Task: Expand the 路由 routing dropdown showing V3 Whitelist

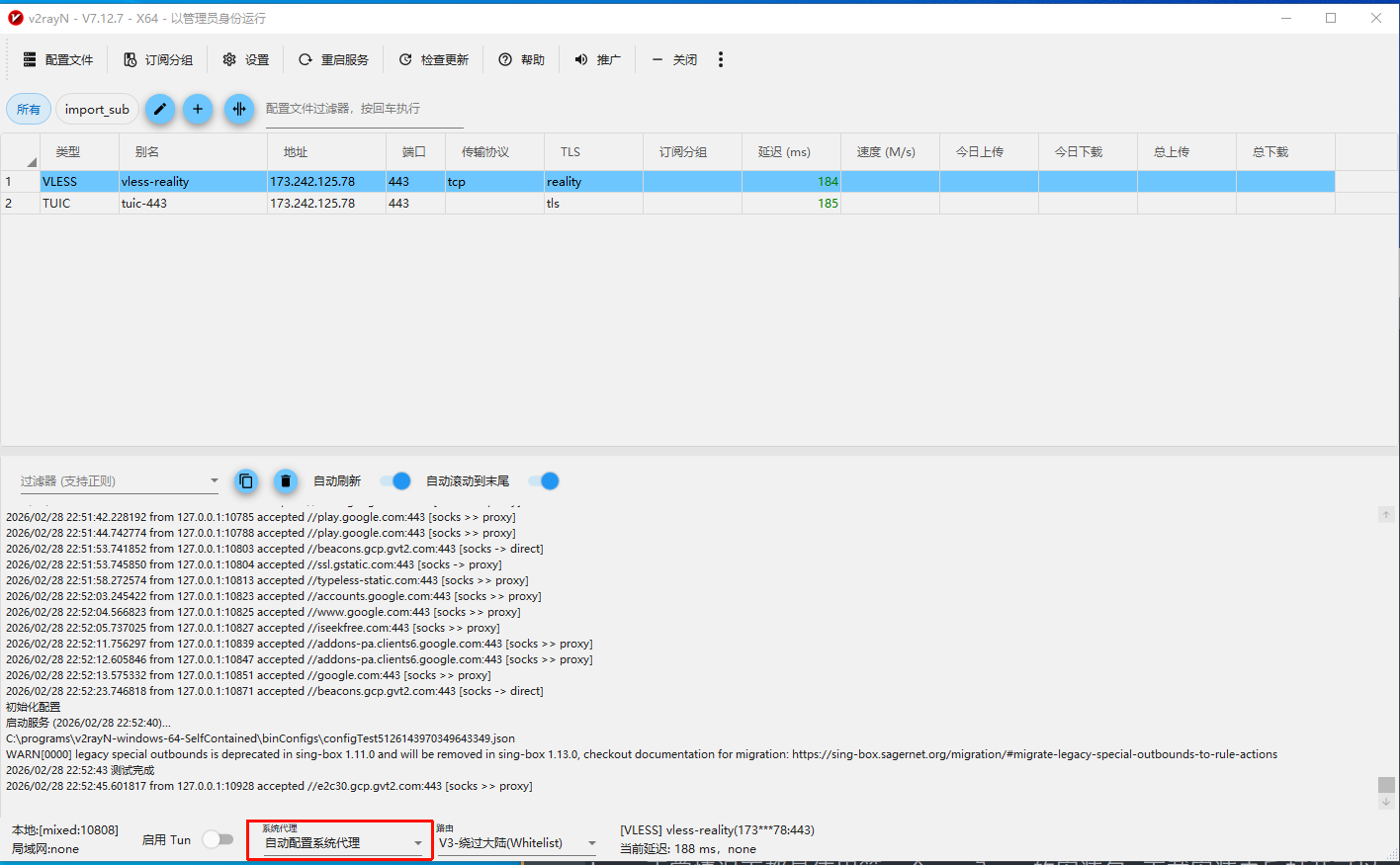Action: (517, 843)
